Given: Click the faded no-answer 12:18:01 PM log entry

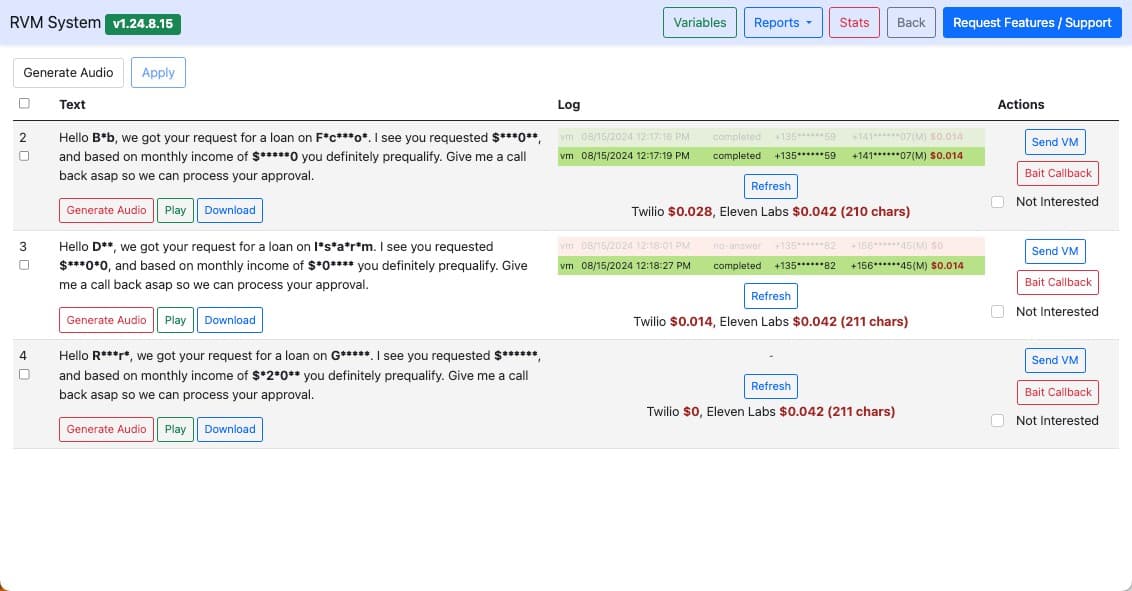Looking at the screenshot, I should click(771, 246).
